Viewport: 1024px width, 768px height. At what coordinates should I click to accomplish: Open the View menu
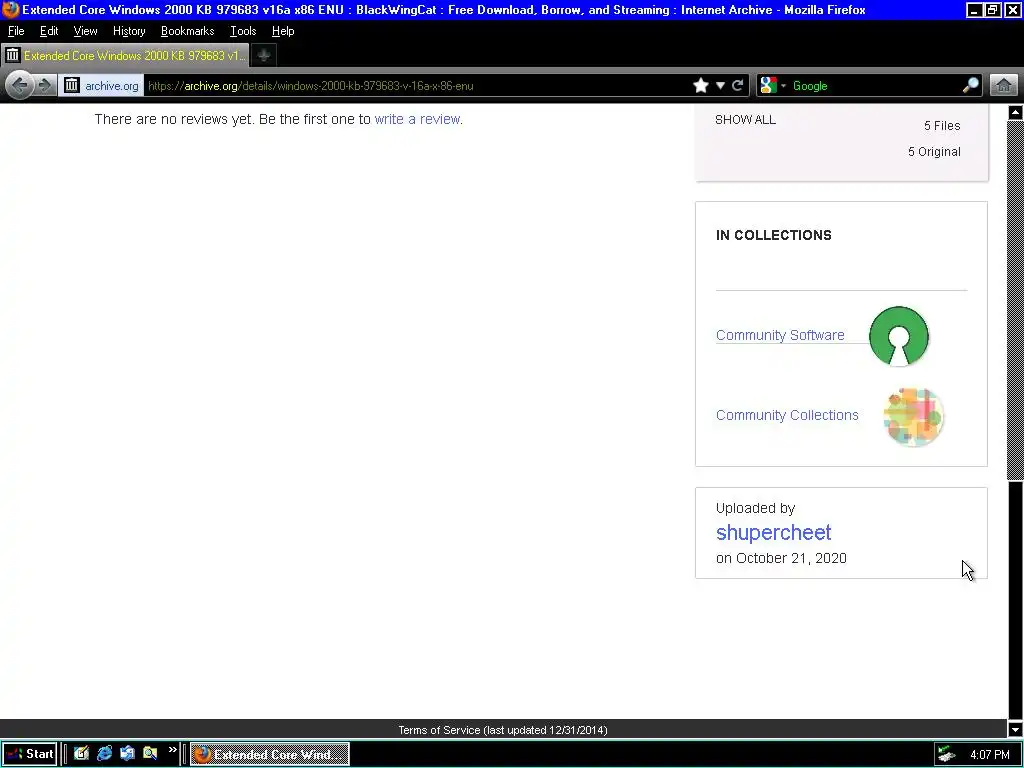coord(86,31)
